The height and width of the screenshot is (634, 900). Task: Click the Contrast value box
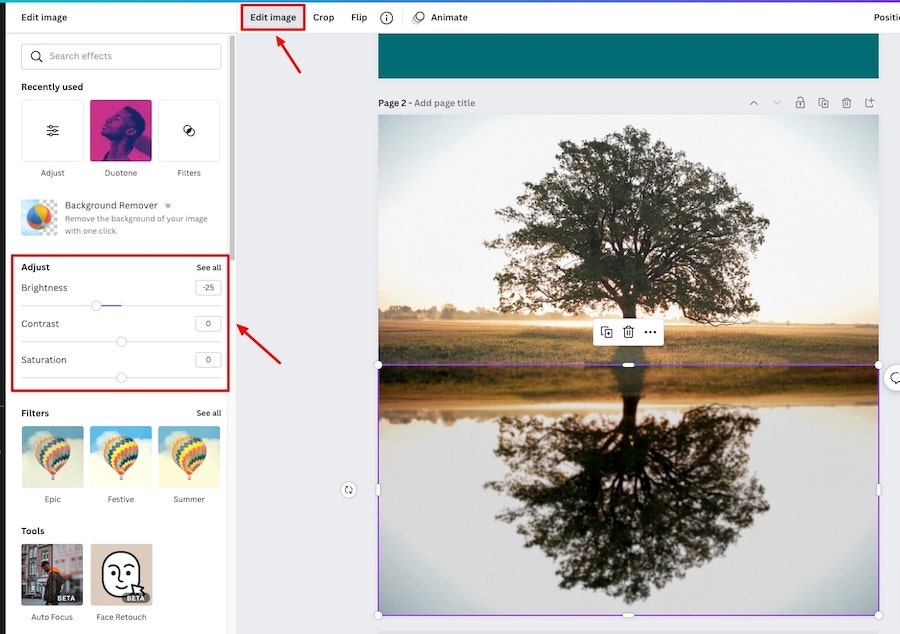[x=208, y=324]
